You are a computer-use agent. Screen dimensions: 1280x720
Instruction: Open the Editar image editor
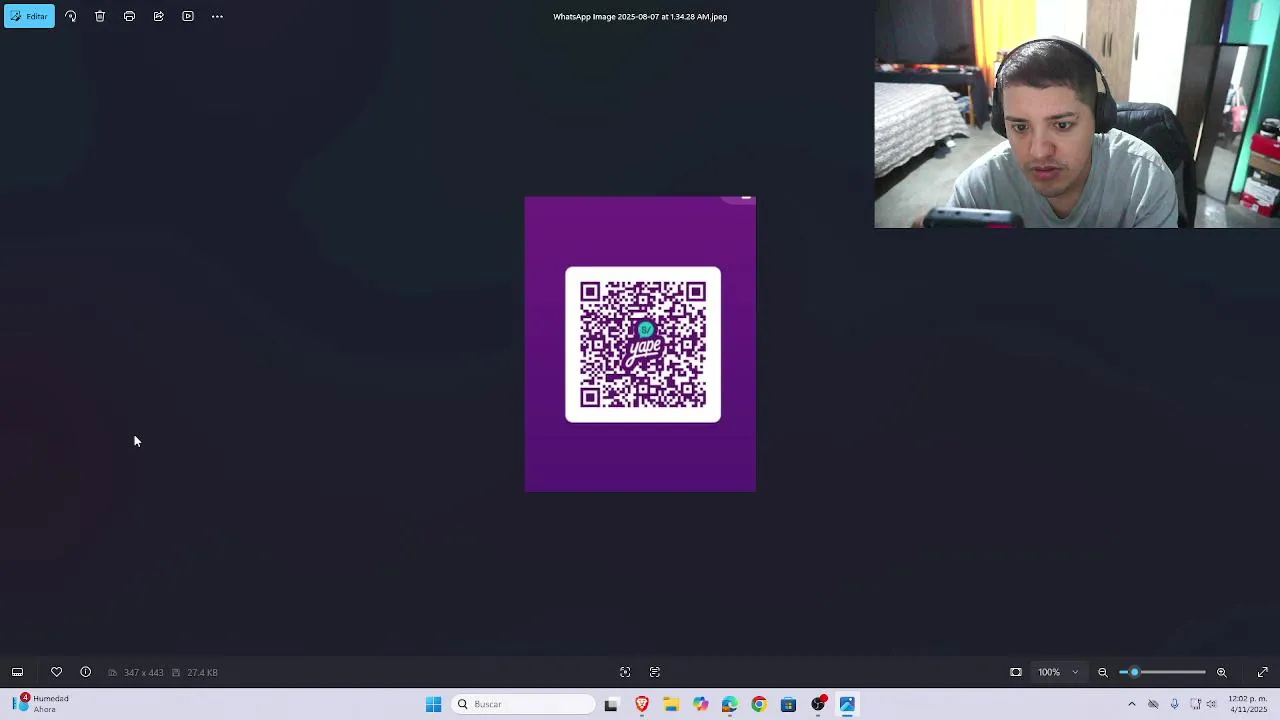coord(29,16)
